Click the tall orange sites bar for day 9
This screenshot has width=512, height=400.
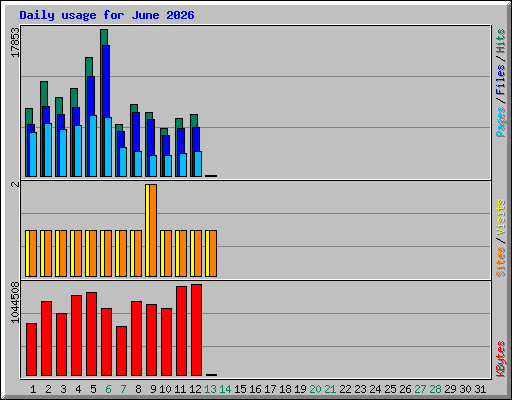point(153,230)
